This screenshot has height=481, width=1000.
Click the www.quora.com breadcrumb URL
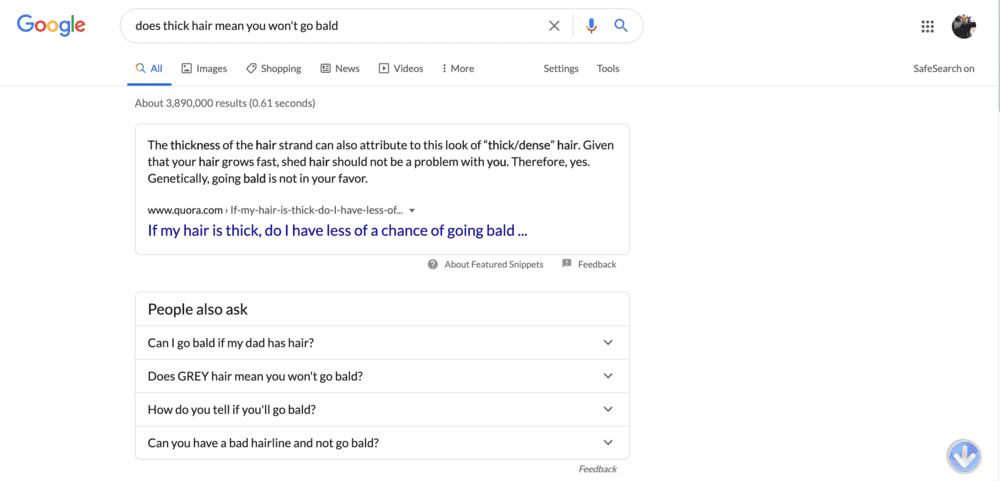pyautogui.click(x=276, y=210)
